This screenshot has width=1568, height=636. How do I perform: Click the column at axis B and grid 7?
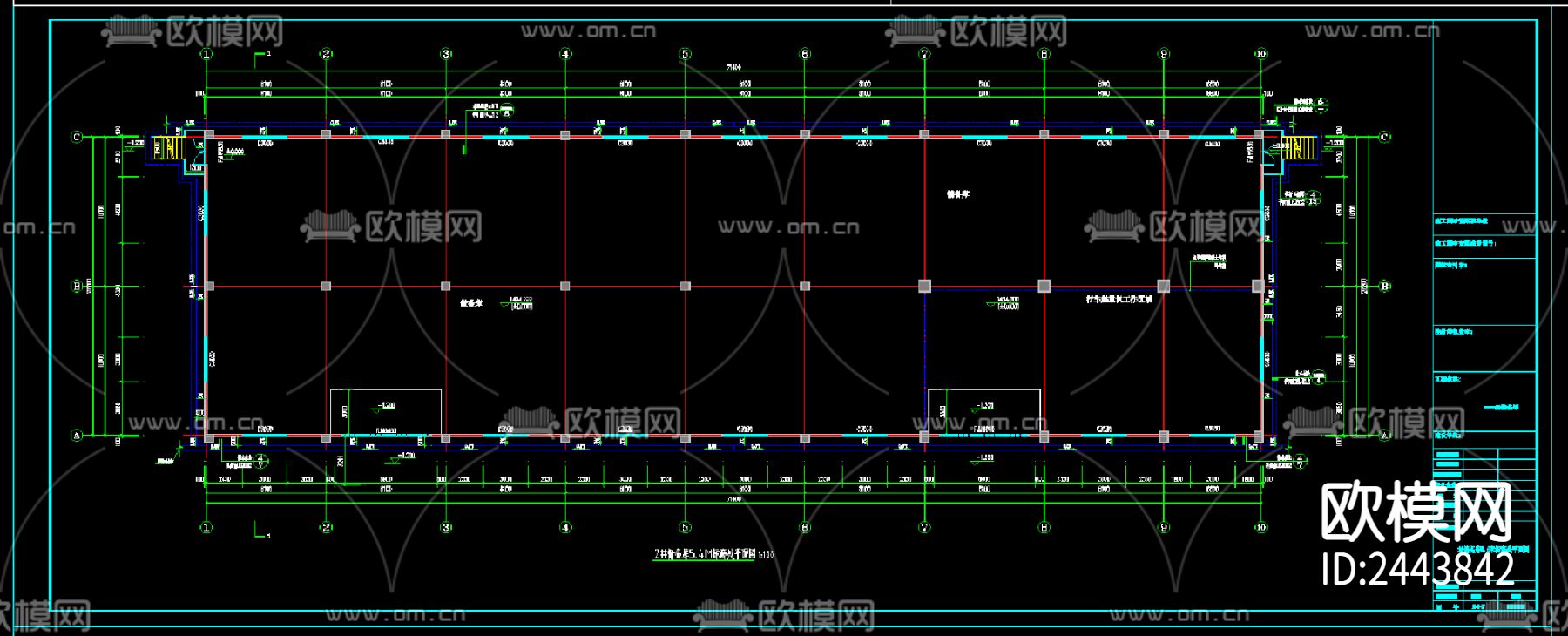925,286
